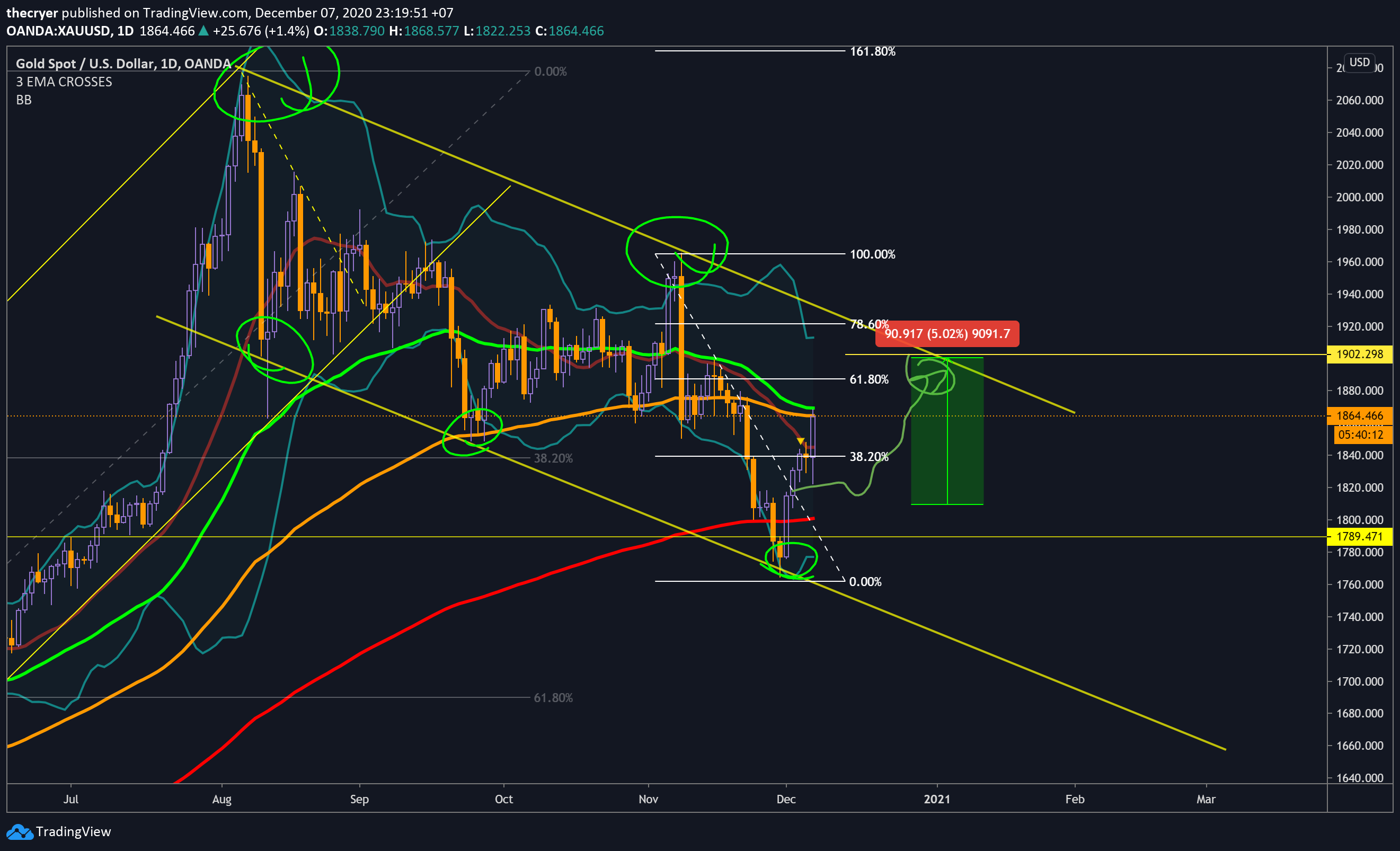
Task: Click the 78.60% Fibonacci level label
Action: click(870, 324)
